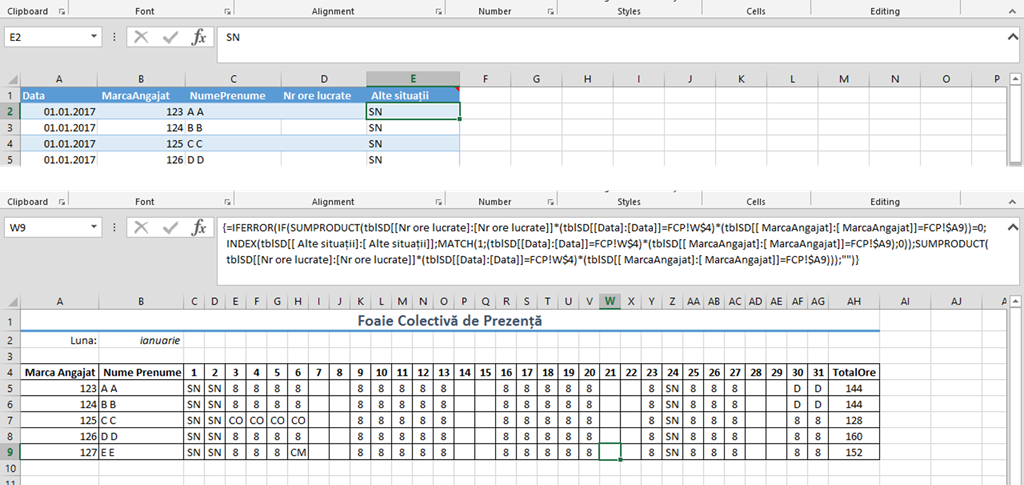Click the Name Box field showing W9
The width and height of the screenshot is (1024, 485).
[45, 227]
